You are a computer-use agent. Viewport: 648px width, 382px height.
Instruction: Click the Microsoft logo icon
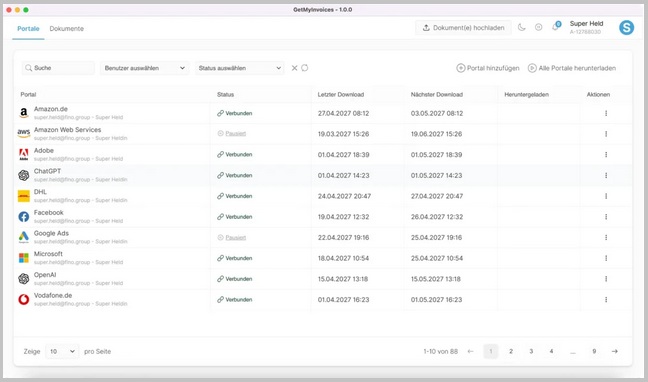click(24, 258)
